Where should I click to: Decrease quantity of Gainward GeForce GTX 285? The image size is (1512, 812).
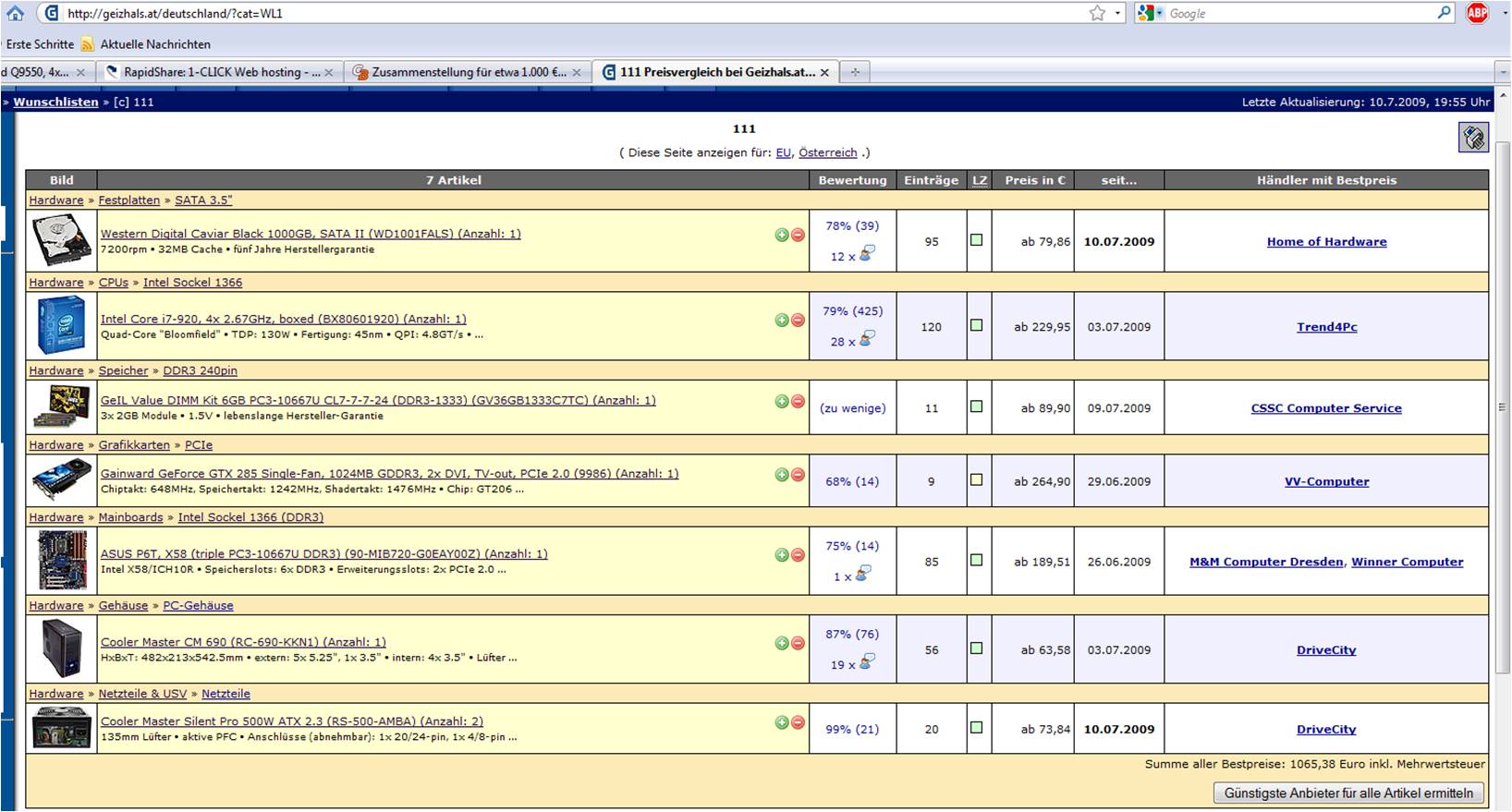tap(798, 474)
